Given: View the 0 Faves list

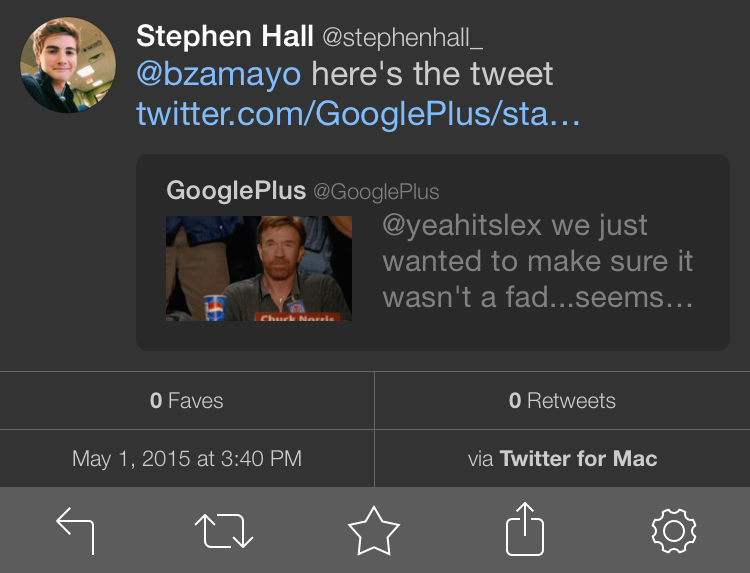Looking at the screenshot, I should tap(187, 401).
